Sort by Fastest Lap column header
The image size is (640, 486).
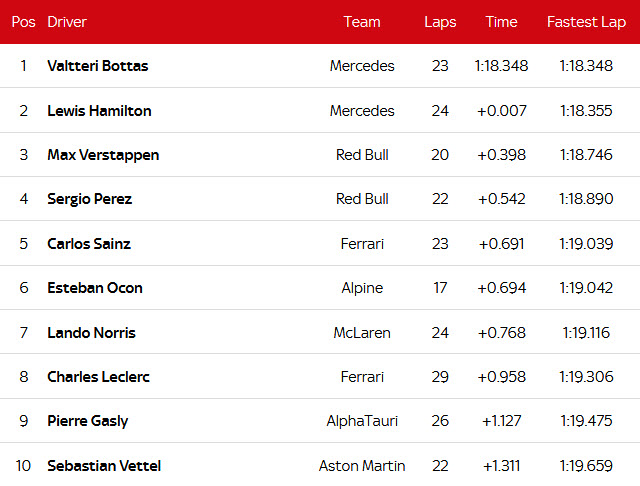point(586,22)
